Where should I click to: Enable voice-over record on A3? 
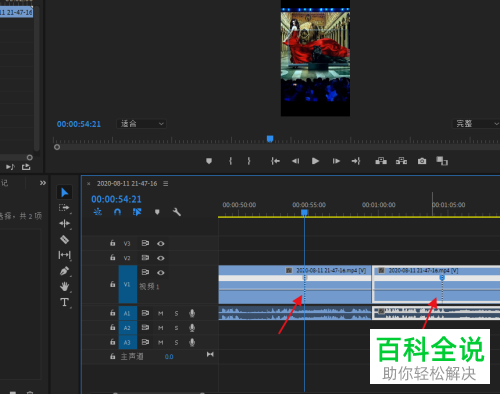(x=192, y=342)
